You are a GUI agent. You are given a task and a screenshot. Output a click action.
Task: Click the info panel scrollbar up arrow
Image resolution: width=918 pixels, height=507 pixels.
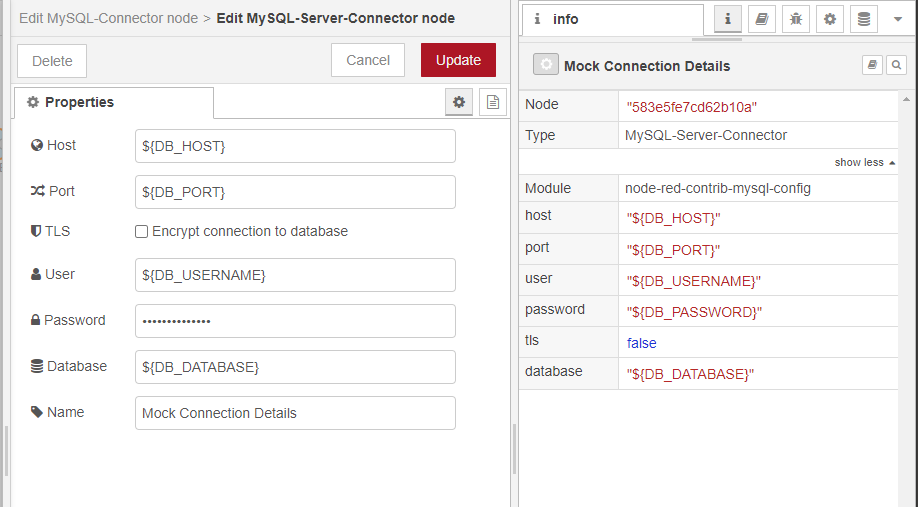point(907,100)
